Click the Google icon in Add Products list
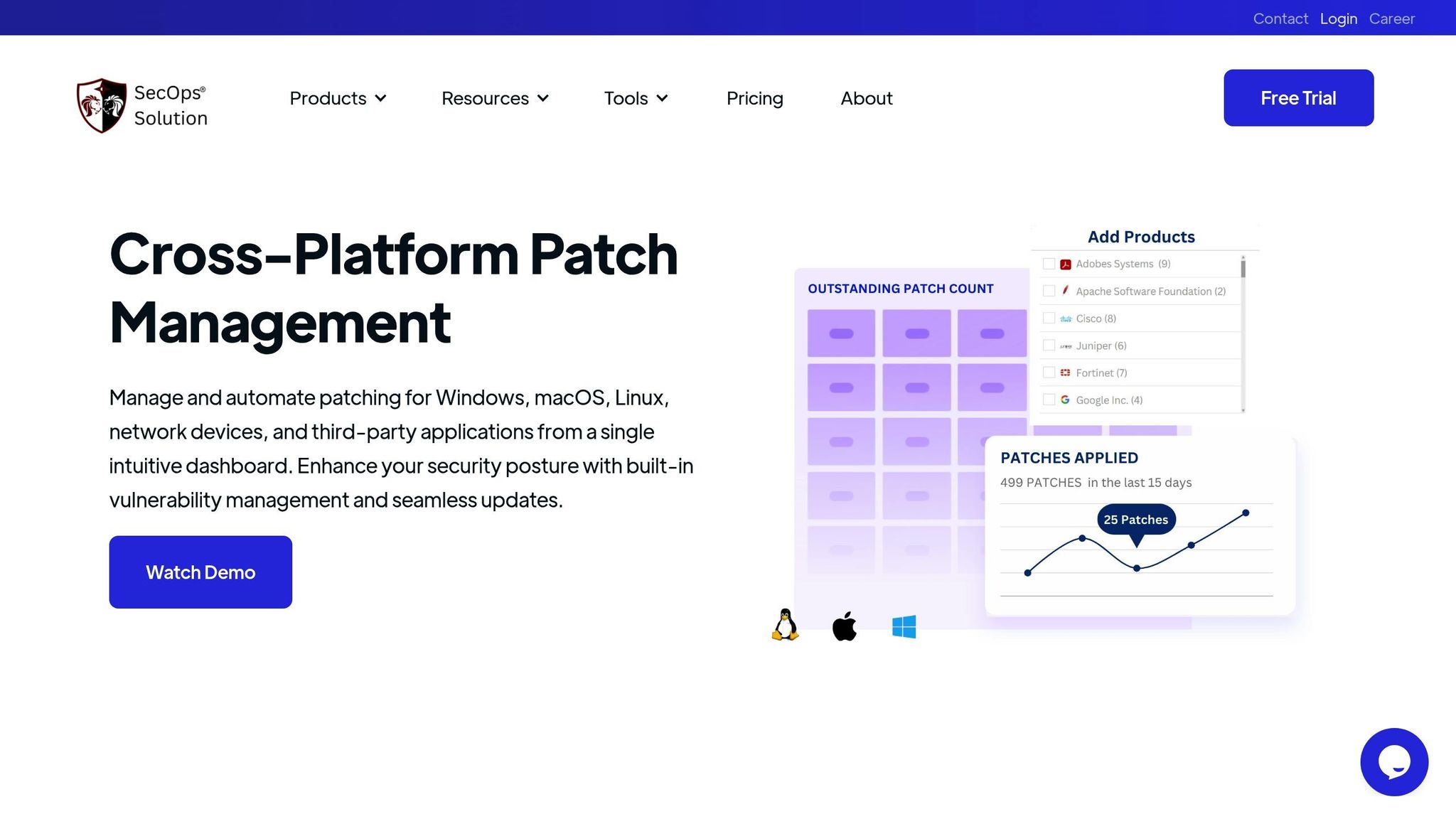Screen dimensions: 1456x819 [1065, 400]
